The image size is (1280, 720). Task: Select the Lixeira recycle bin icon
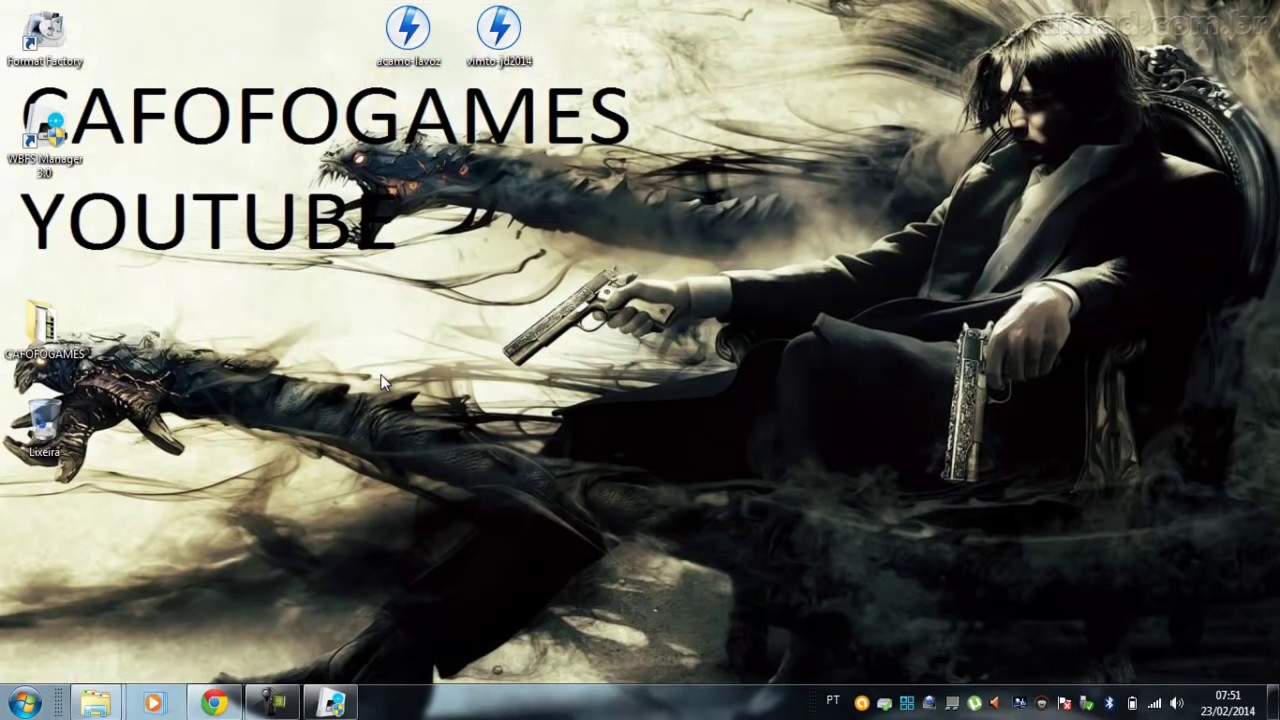[x=44, y=429]
